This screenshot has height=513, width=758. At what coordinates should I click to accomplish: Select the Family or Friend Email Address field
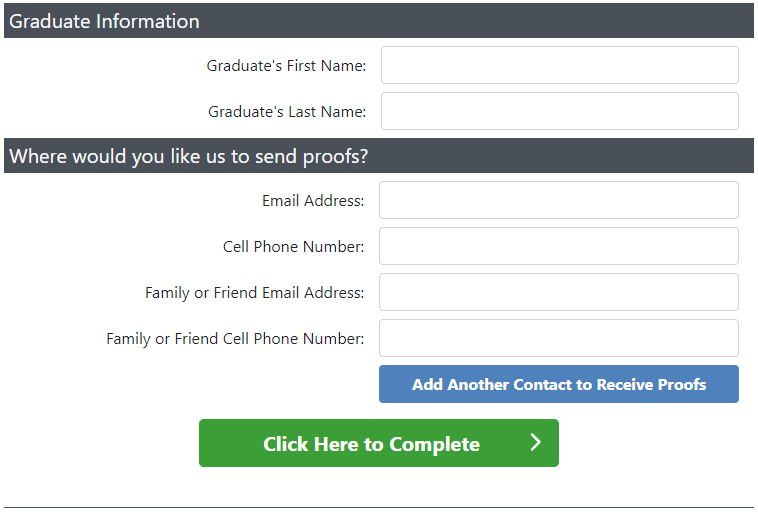pyautogui.click(x=558, y=292)
